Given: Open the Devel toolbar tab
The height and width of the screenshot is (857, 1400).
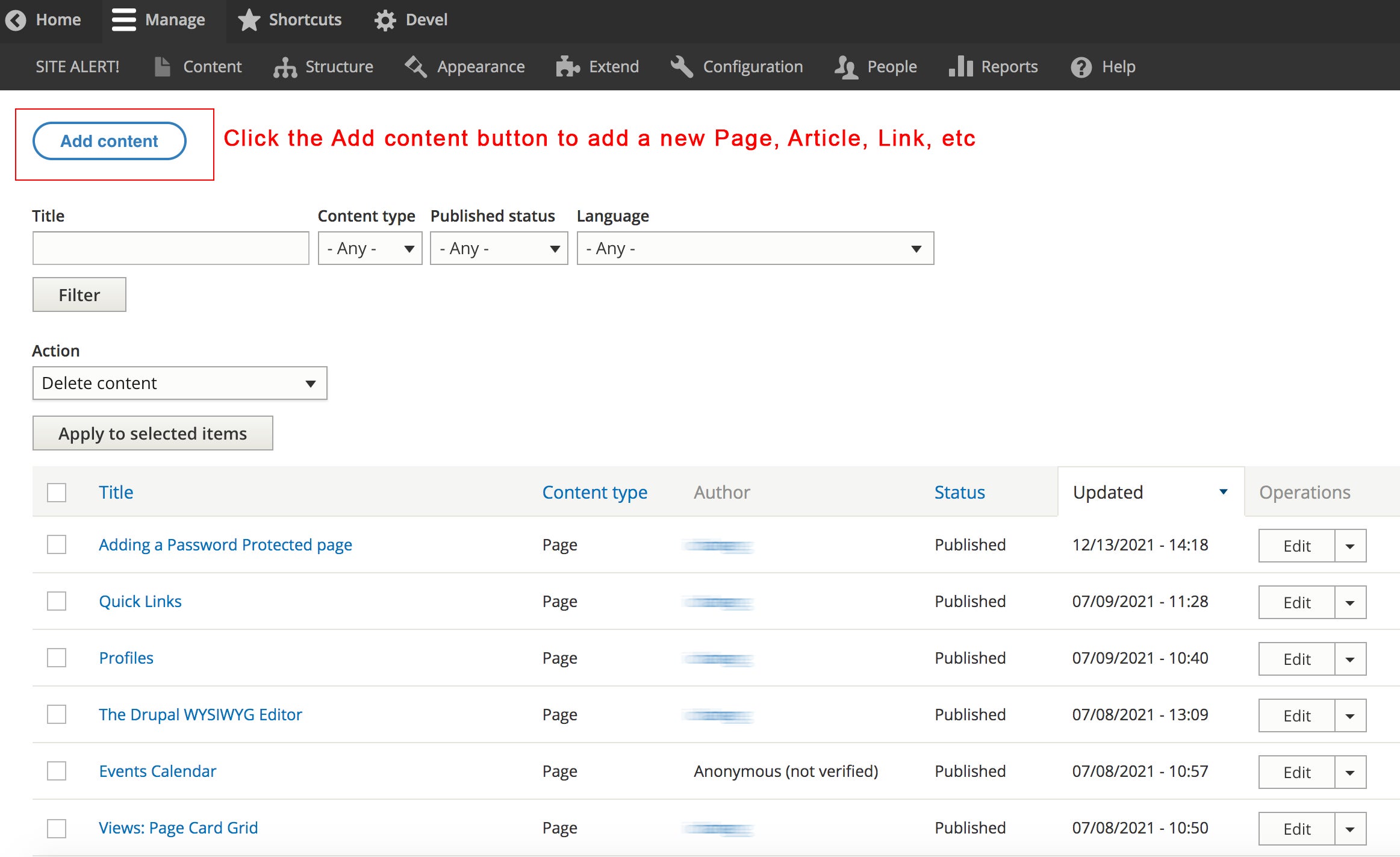Looking at the screenshot, I should coord(412,21).
